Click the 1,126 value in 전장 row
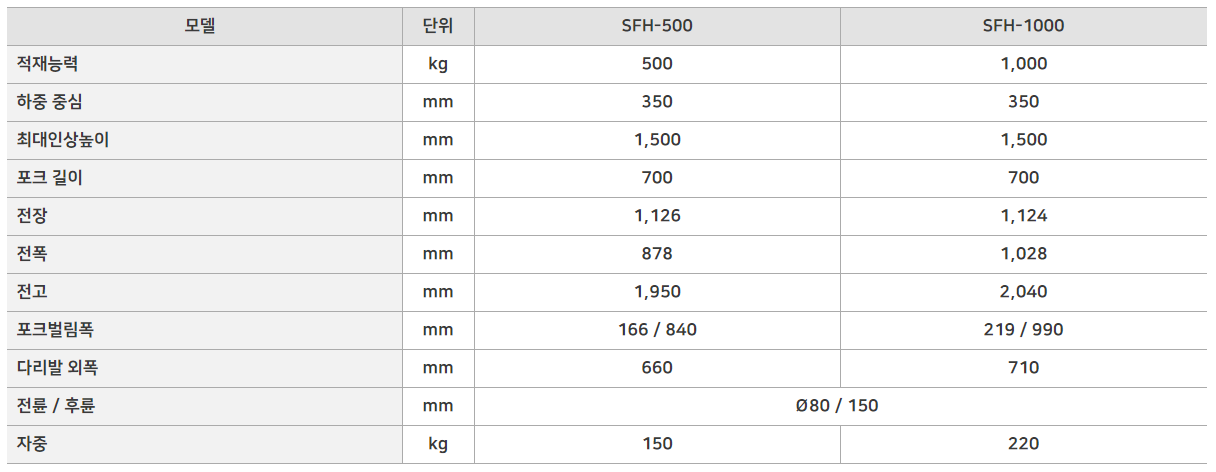The width and height of the screenshot is (1216, 472). click(657, 216)
